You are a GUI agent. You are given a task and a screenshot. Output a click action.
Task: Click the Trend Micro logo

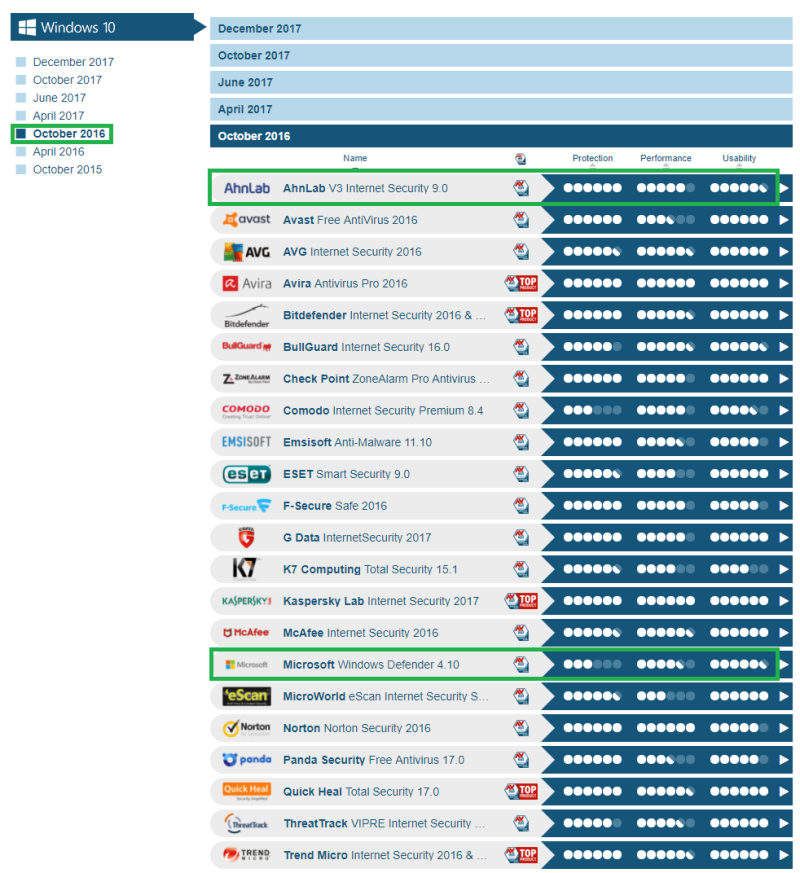coord(247,855)
